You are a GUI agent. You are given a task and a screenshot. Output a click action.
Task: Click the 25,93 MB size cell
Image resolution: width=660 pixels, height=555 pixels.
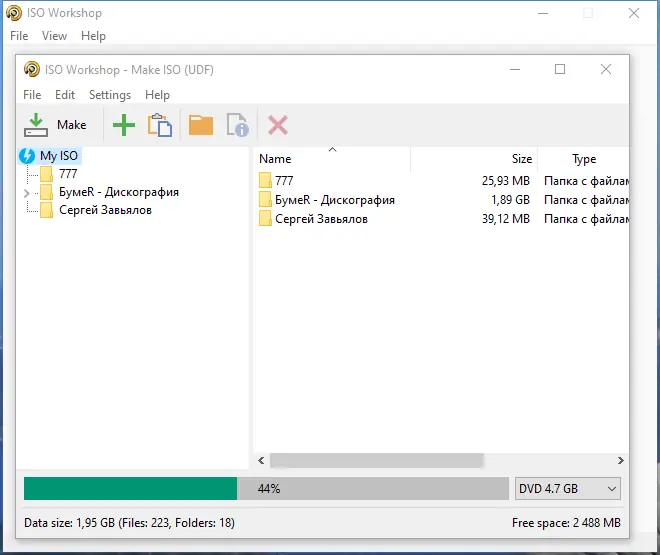pyautogui.click(x=506, y=181)
